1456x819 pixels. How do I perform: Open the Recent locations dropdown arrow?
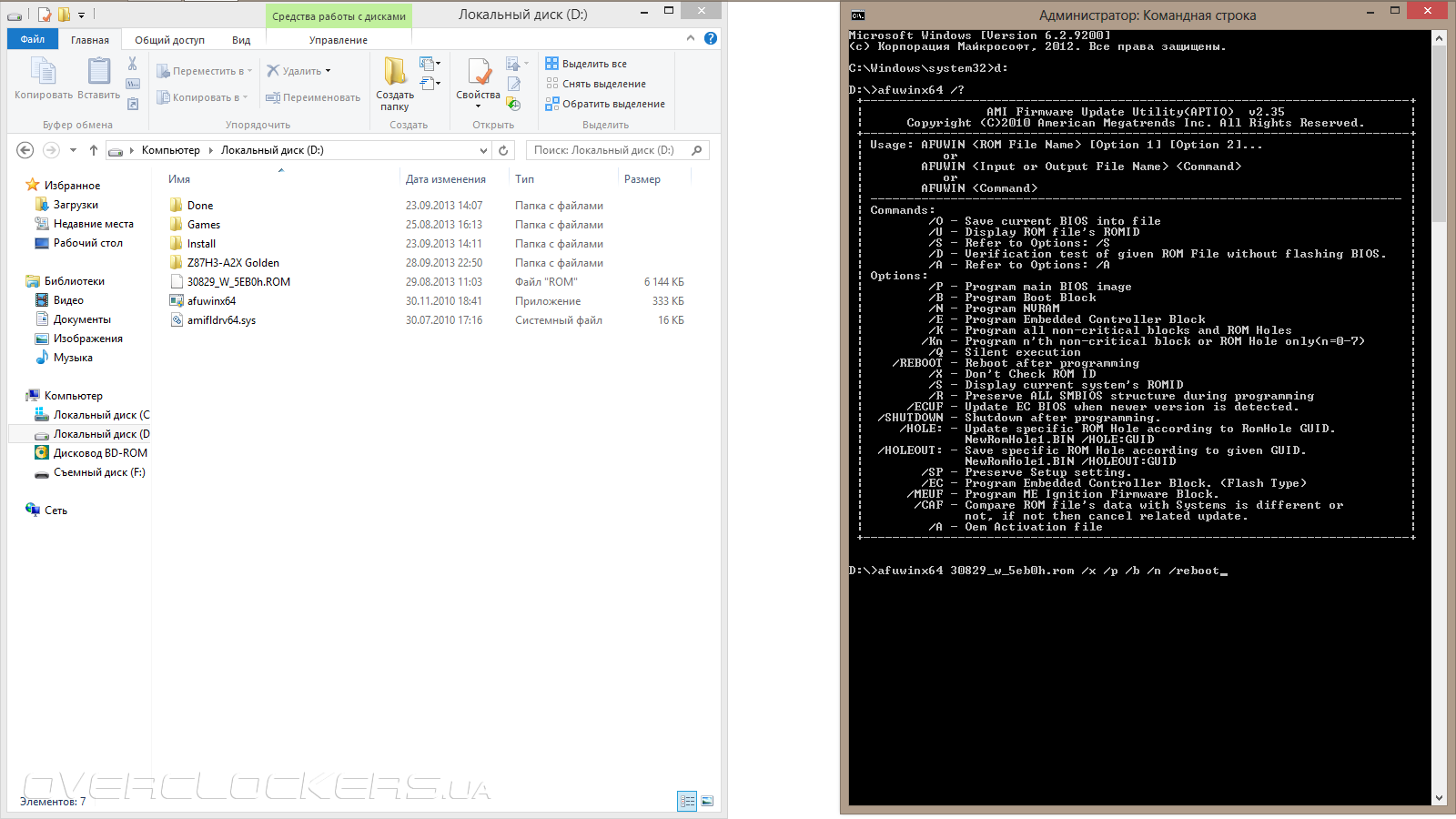pyautogui.click(x=73, y=150)
